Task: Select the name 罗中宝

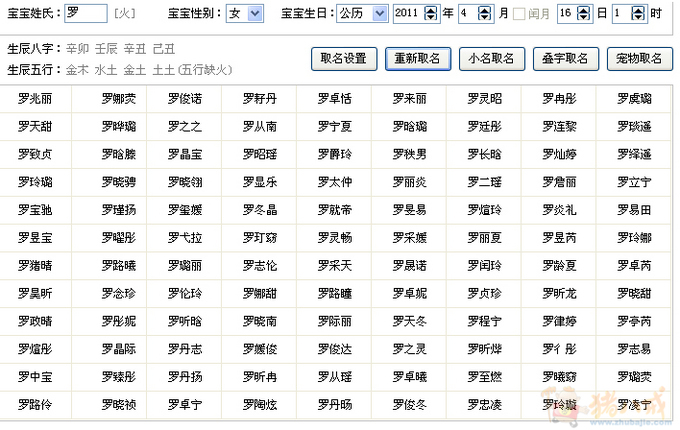Action: (35, 377)
